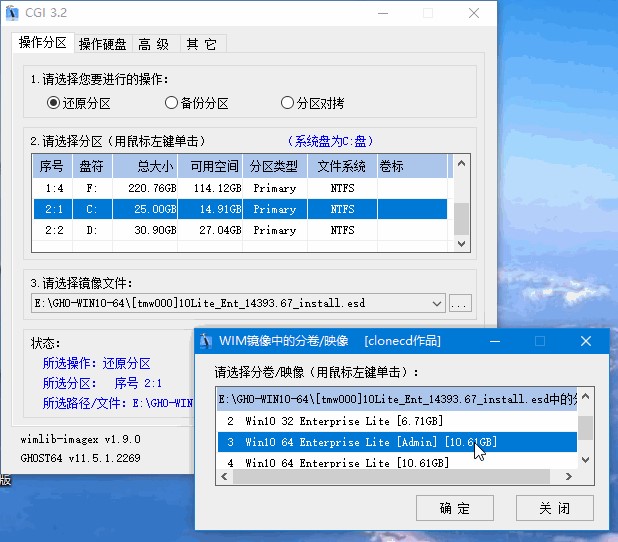Screen dimensions: 618x542
Task: Click the 确 定 button in WIM dialog
Action: (x=454, y=508)
